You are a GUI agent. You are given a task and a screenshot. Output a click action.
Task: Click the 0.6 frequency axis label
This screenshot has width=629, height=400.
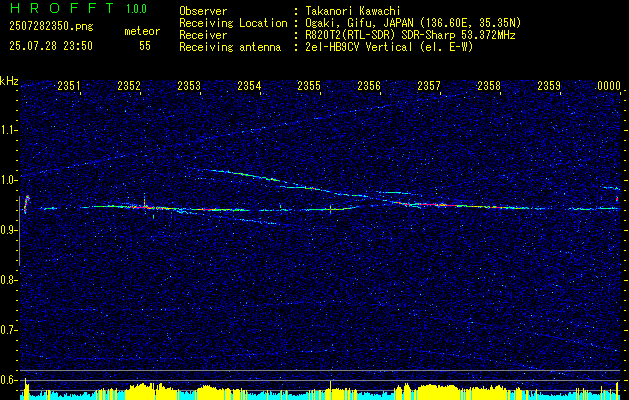pos(8,380)
